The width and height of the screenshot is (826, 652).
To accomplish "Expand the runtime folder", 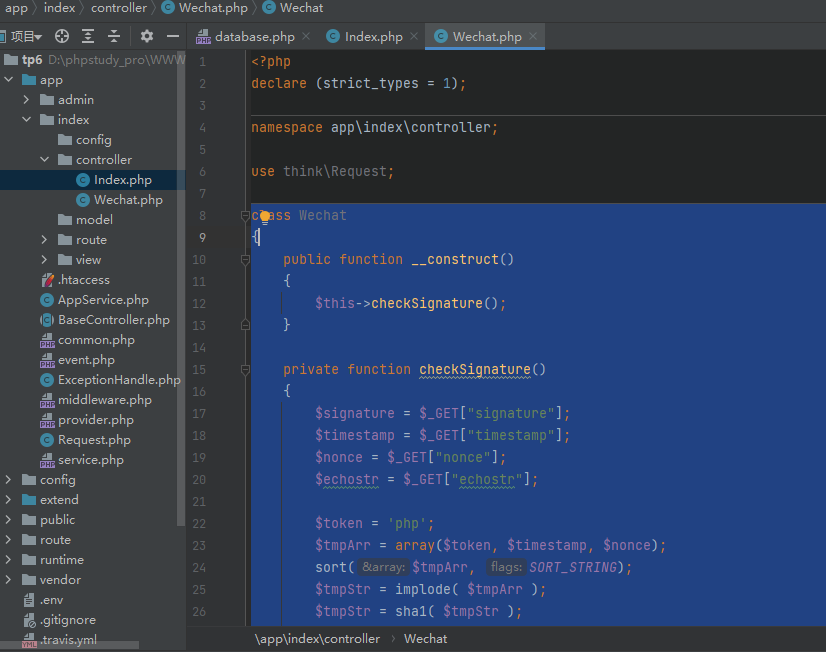I will [x=8, y=560].
